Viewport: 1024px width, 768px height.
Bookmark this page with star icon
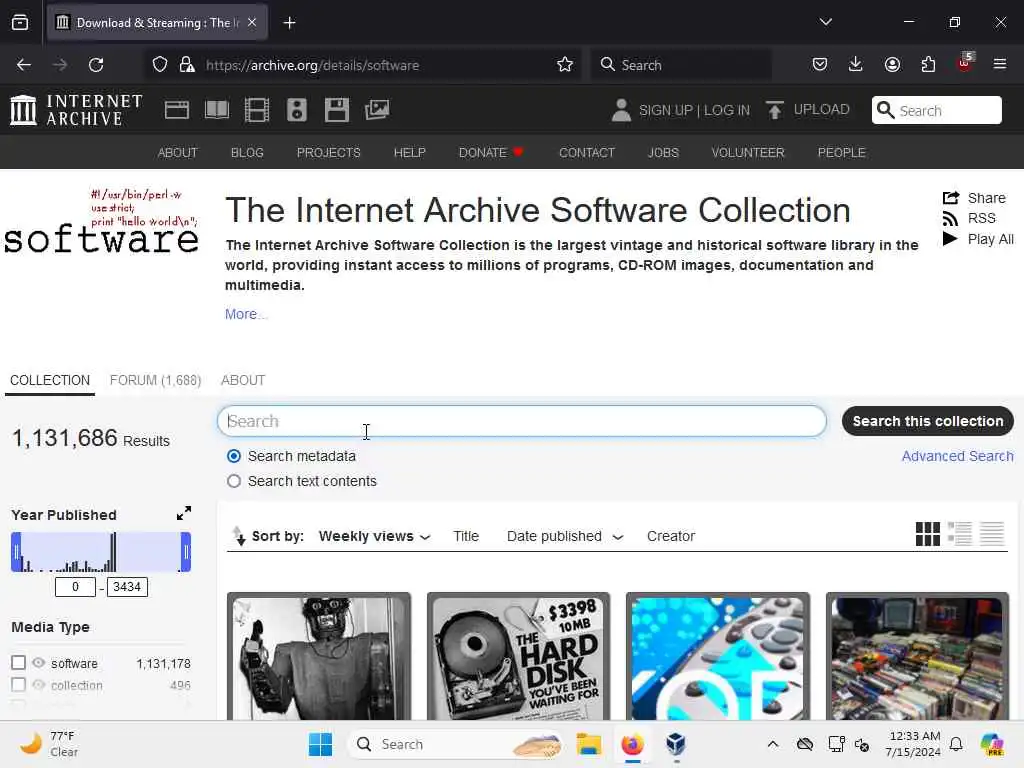(x=565, y=65)
